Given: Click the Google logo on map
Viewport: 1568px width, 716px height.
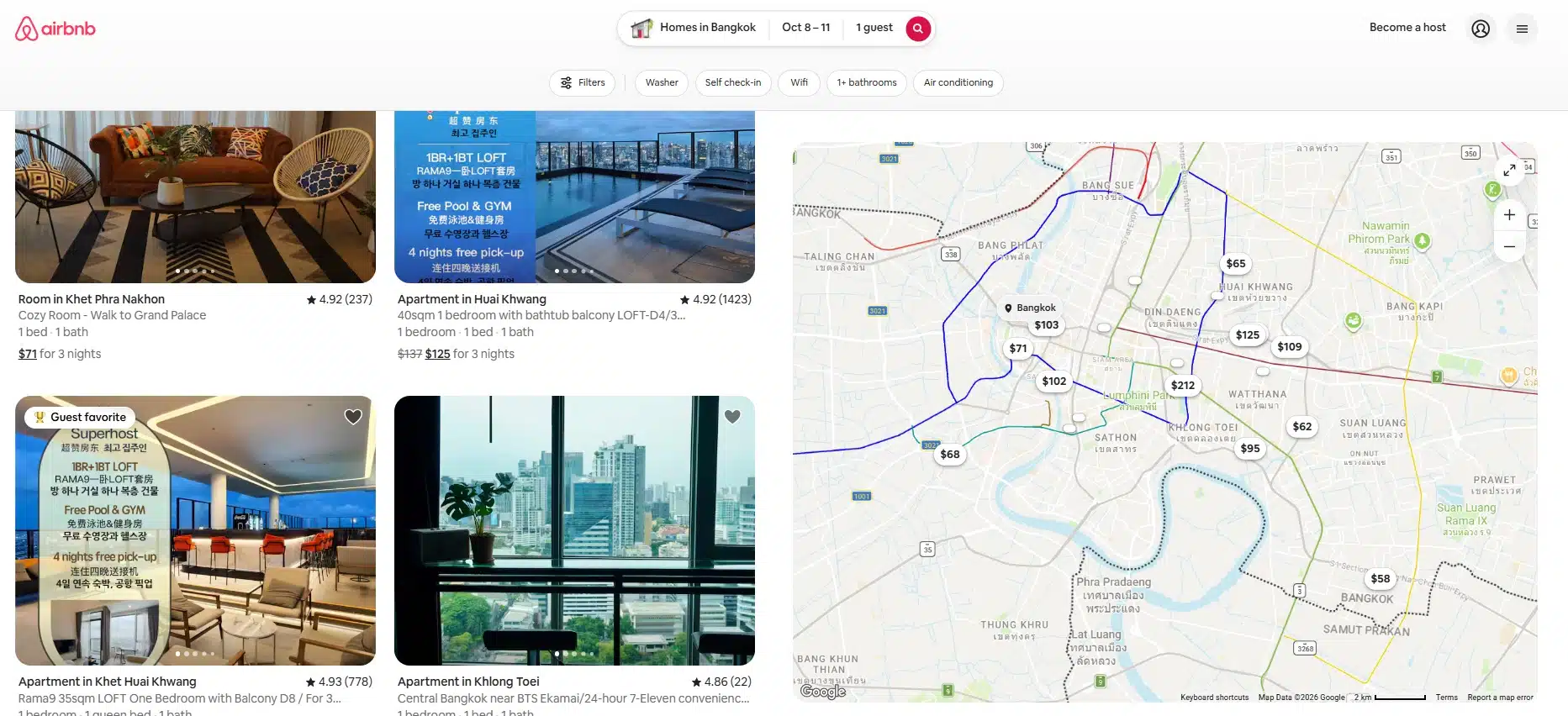Looking at the screenshot, I should point(823,692).
